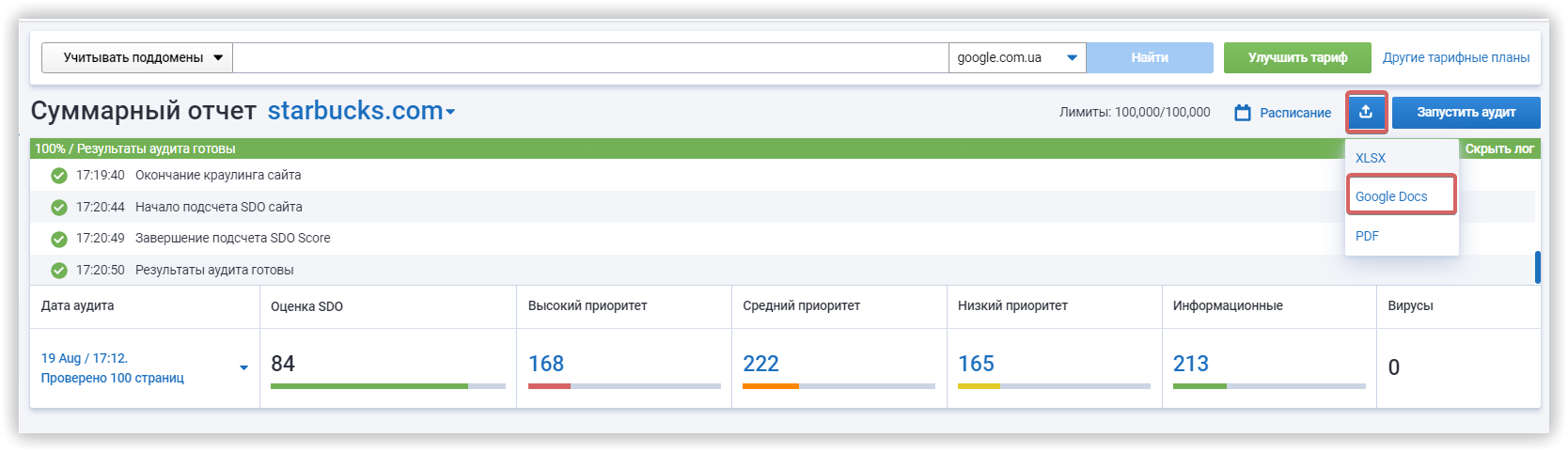Open the google.com.ua search engine dropdown

(1017, 57)
